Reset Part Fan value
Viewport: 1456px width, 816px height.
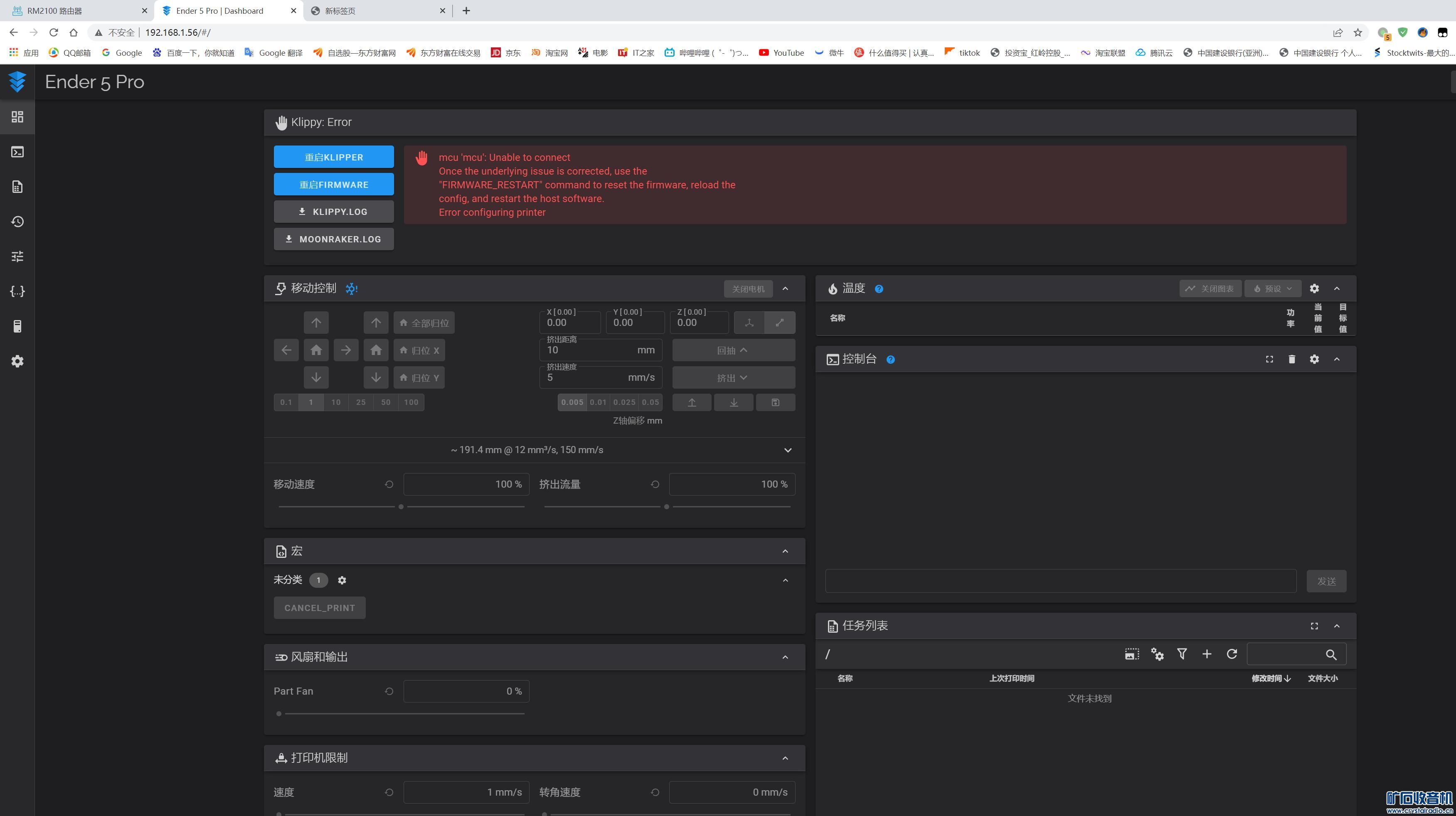pyautogui.click(x=389, y=691)
